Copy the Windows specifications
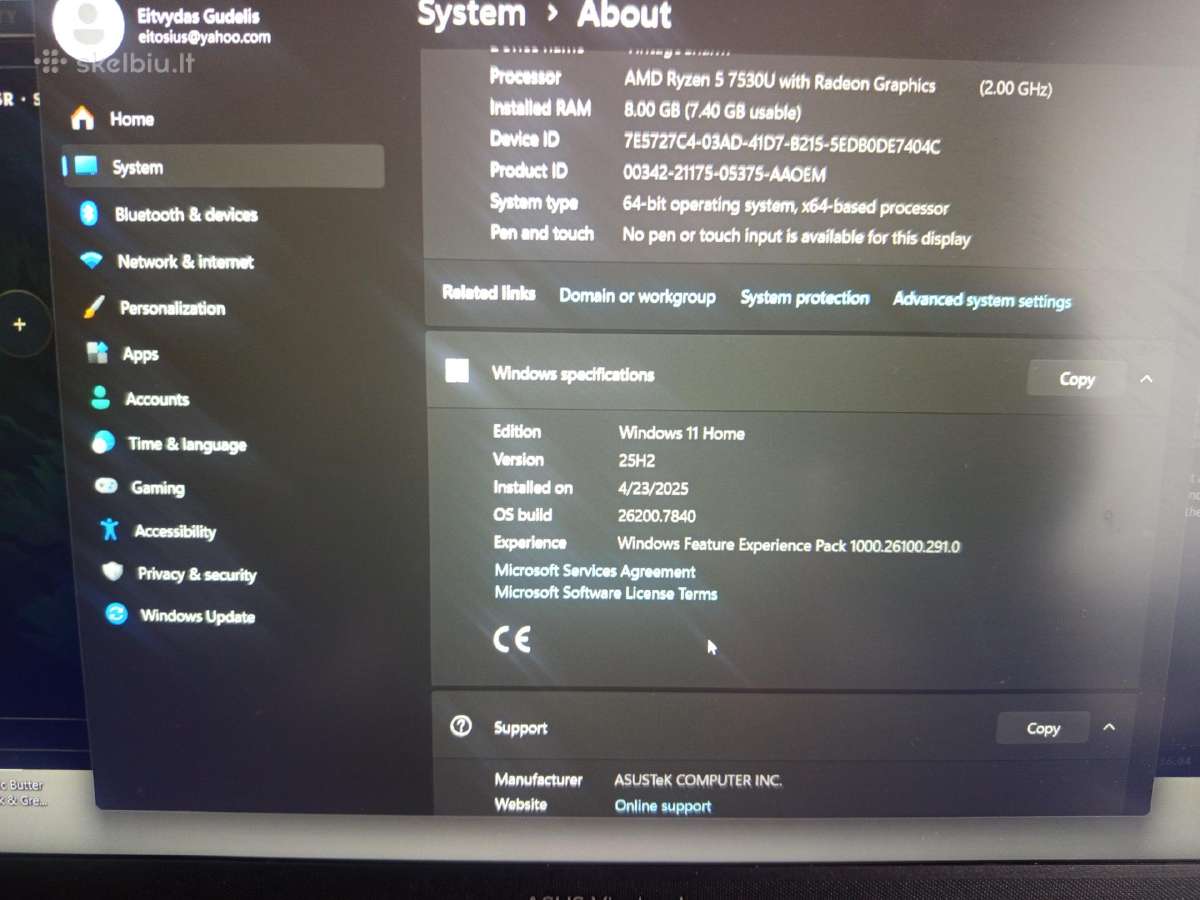The image size is (1200, 900). coord(1077,379)
